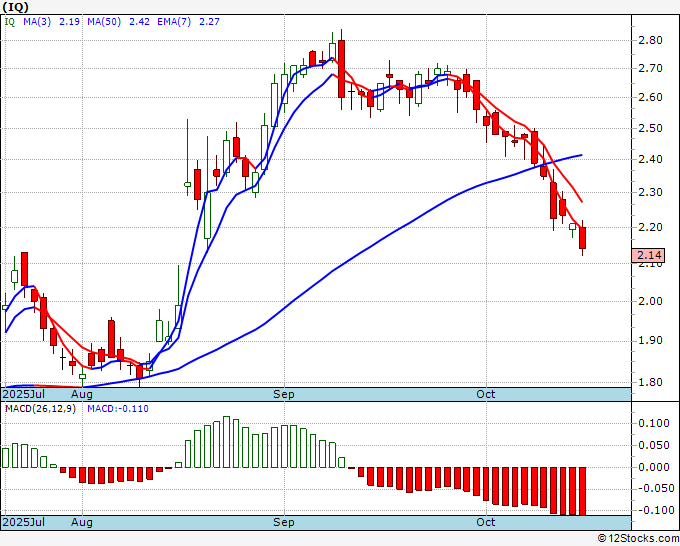Click Aug on MACD time axis
The width and height of the screenshot is (680, 546).
coord(82,522)
